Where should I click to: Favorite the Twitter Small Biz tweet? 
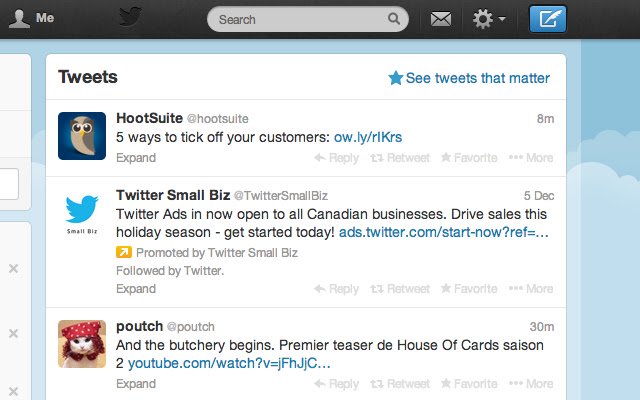coord(469,289)
